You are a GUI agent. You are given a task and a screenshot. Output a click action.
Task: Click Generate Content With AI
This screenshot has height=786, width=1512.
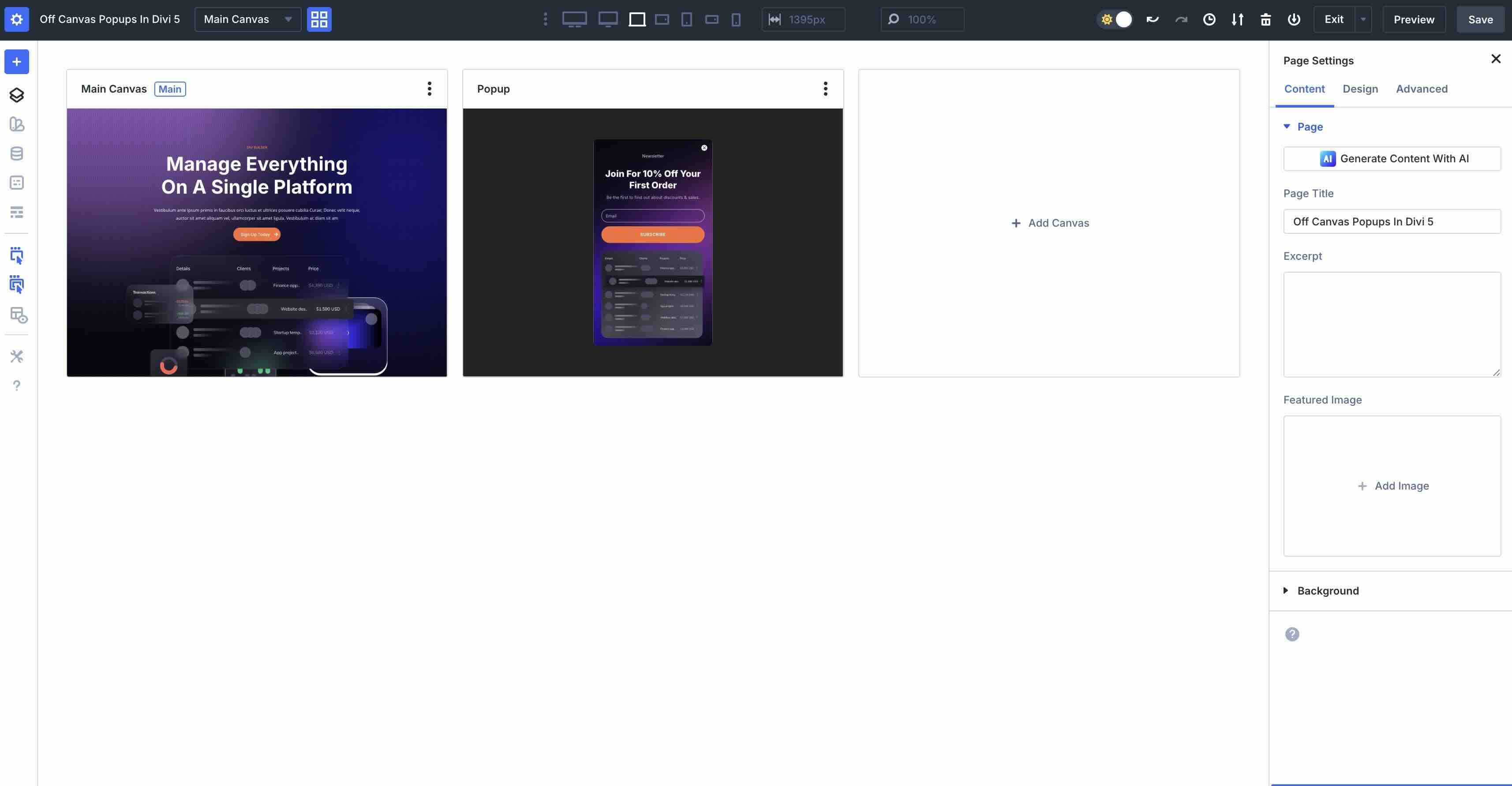pyautogui.click(x=1392, y=158)
